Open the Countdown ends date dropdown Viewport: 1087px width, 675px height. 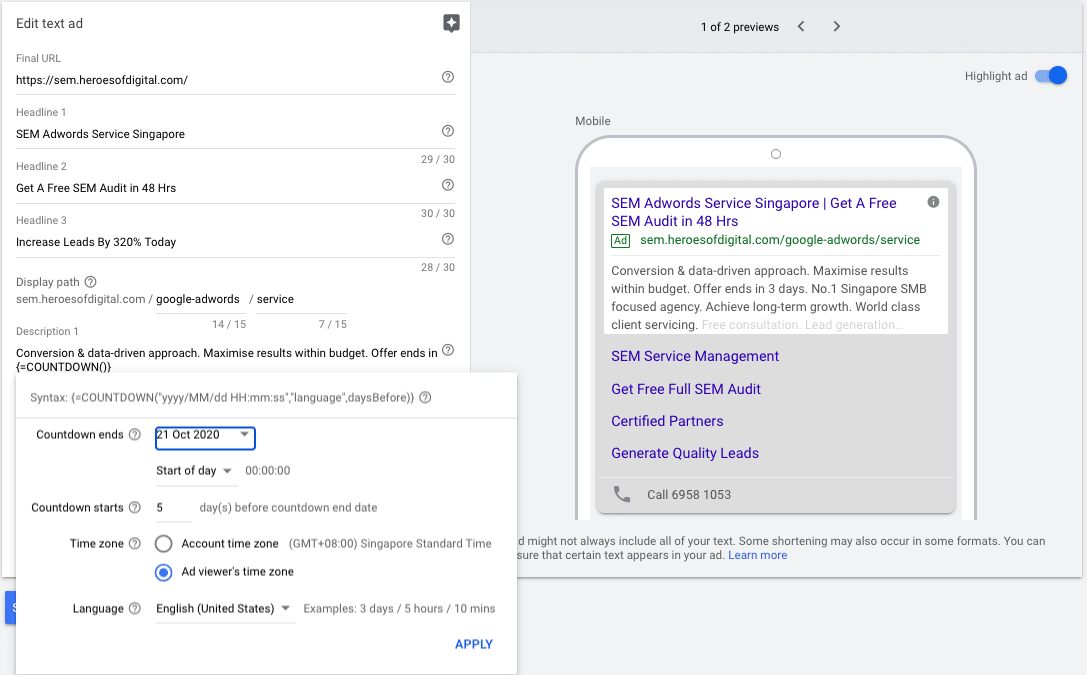(x=205, y=436)
